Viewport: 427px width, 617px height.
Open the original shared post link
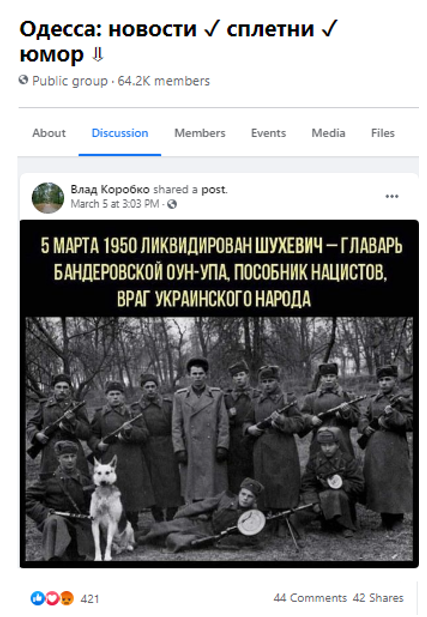click(214, 189)
